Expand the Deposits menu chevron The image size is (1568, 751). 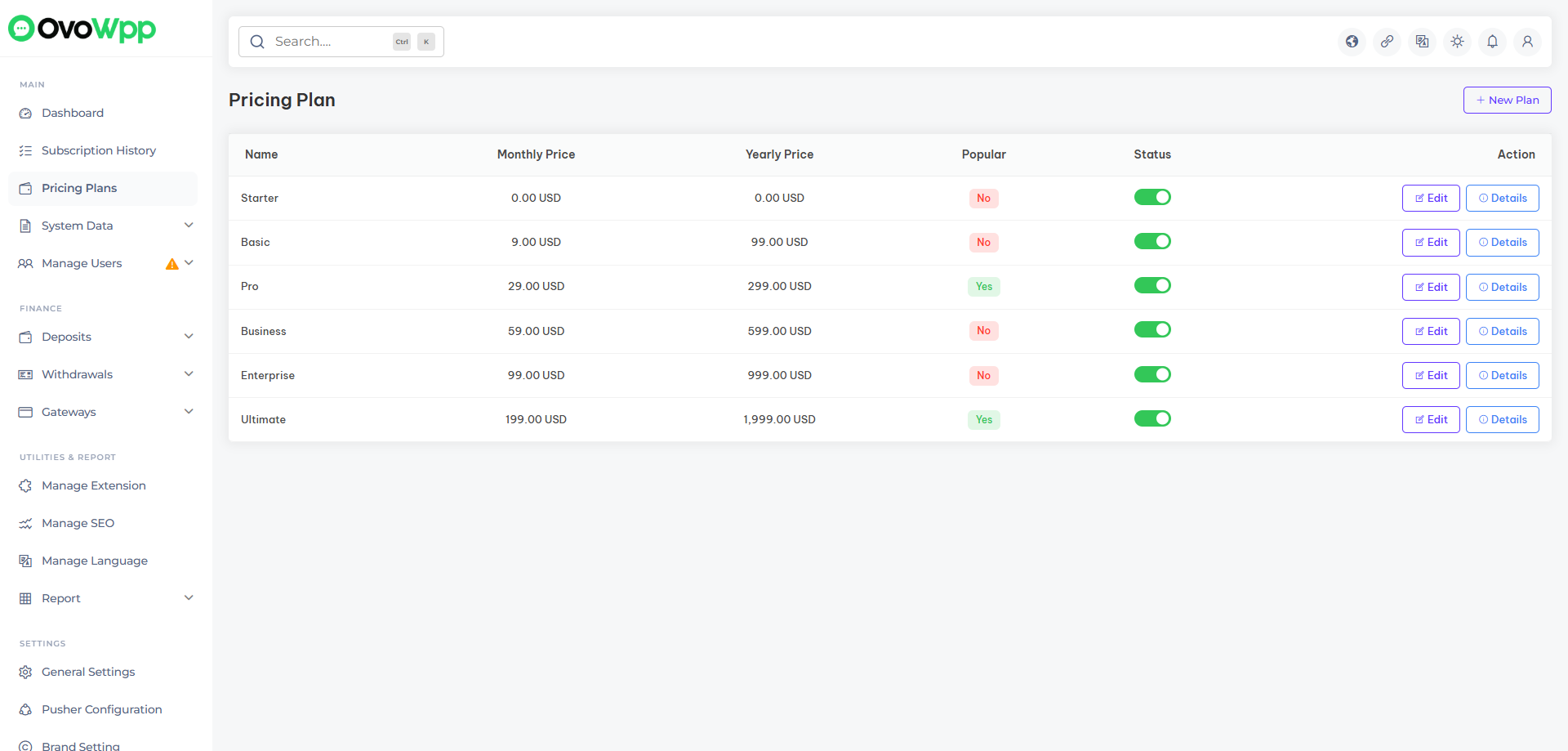pos(189,337)
